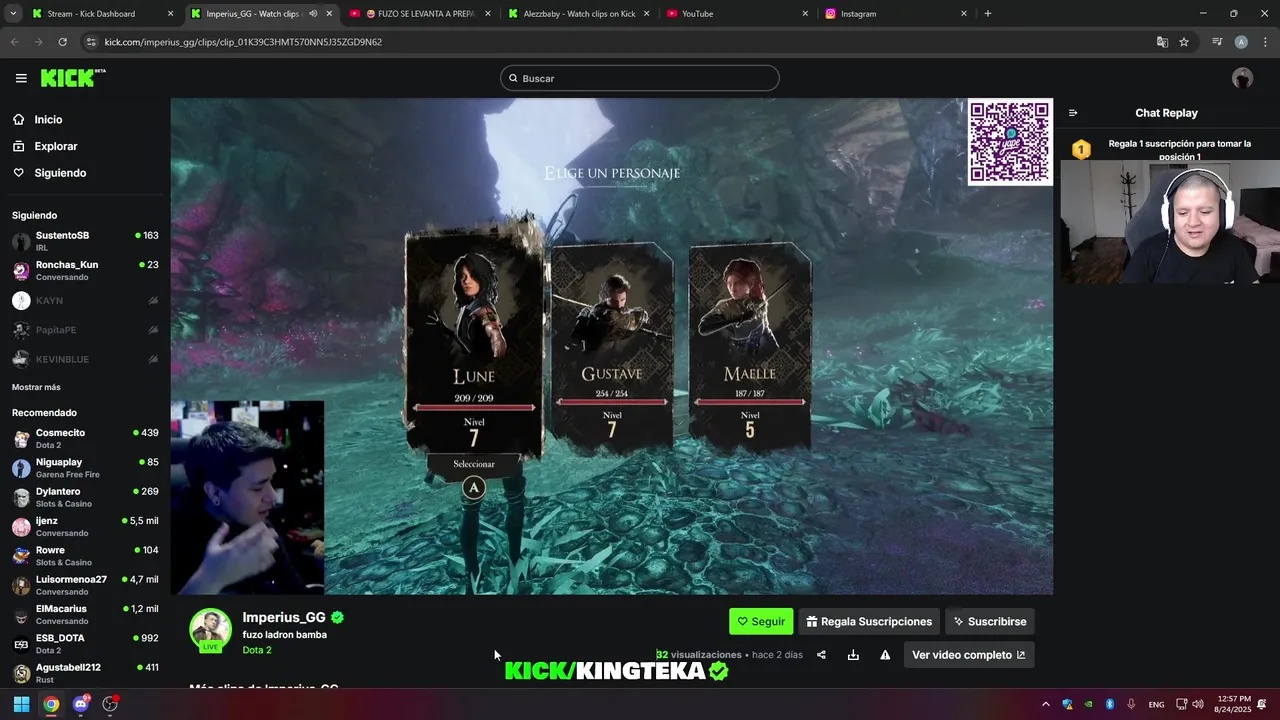
Task: Bookmark this page with star
Action: [1184, 42]
